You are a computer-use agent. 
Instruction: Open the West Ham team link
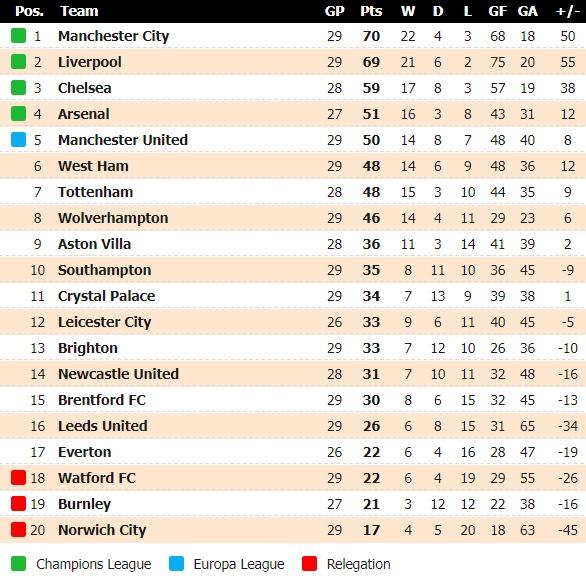(93, 166)
